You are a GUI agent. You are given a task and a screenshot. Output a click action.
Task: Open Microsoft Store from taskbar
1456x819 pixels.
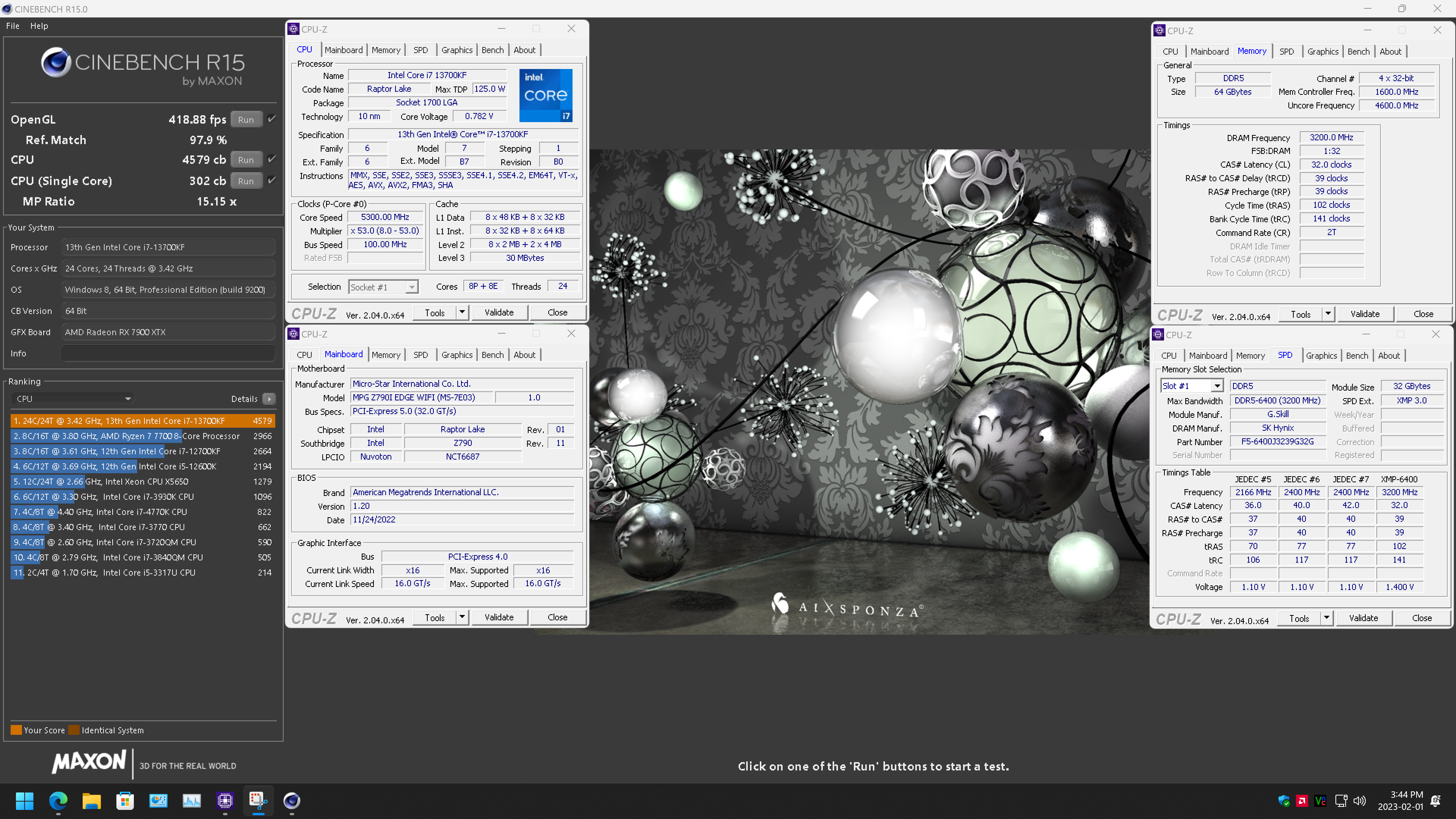[x=124, y=800]
